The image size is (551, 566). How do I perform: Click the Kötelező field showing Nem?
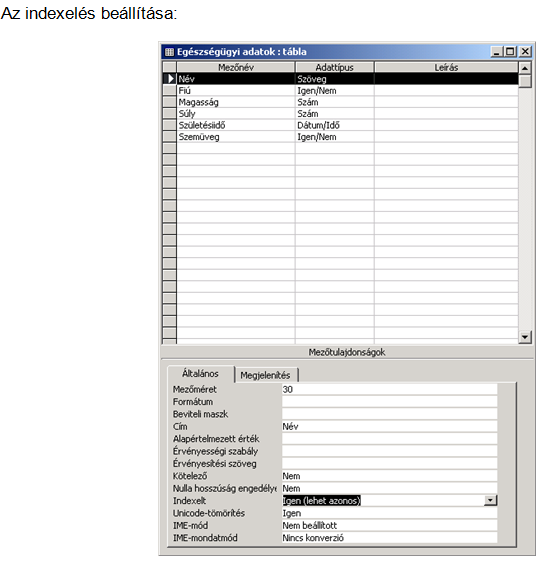(x=389, y=476)
